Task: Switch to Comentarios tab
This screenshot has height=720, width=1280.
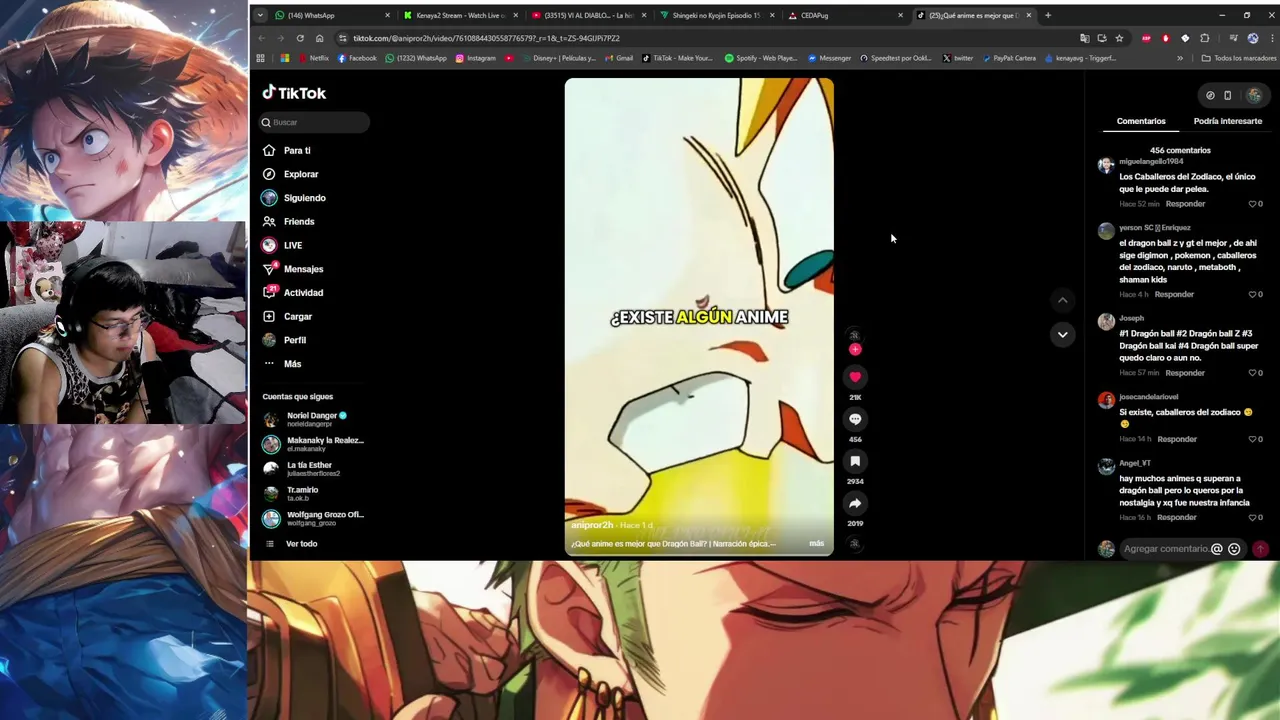Action: click(1141, 121)
